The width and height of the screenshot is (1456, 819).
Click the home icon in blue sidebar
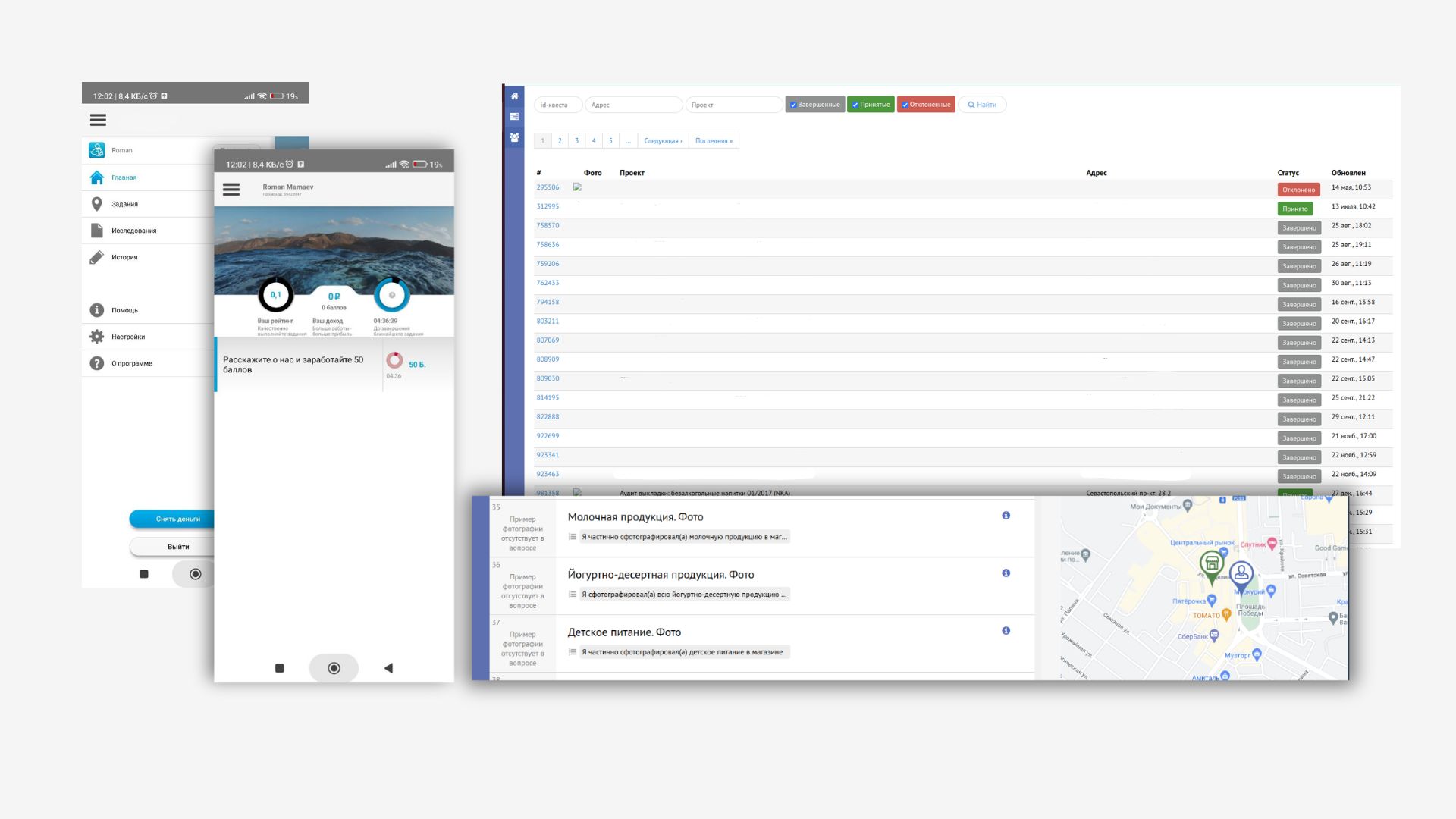pos(514,96)
